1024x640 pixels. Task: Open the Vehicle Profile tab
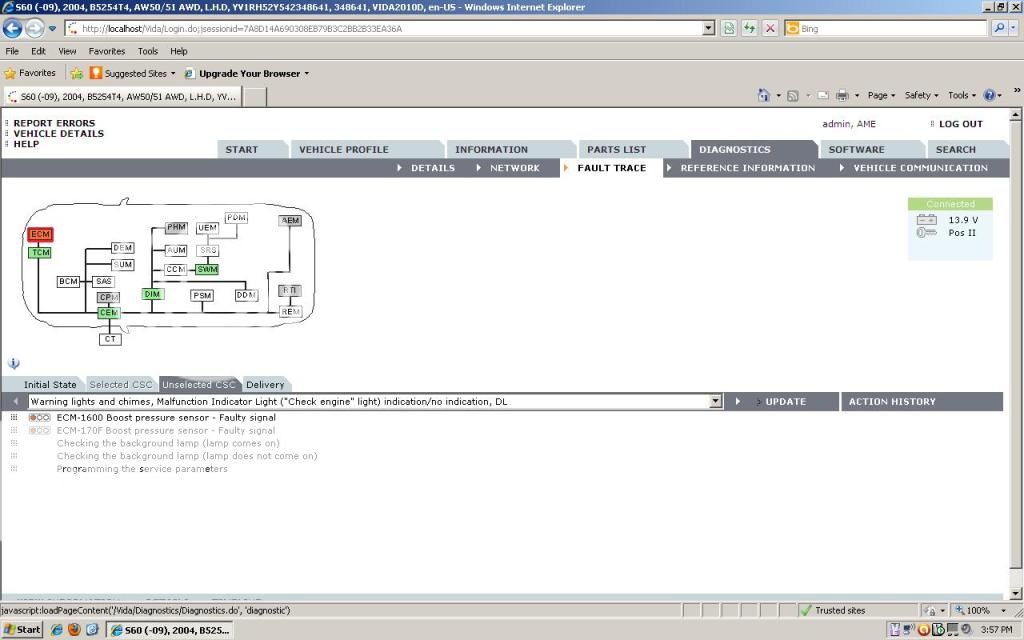click(343, 150)
